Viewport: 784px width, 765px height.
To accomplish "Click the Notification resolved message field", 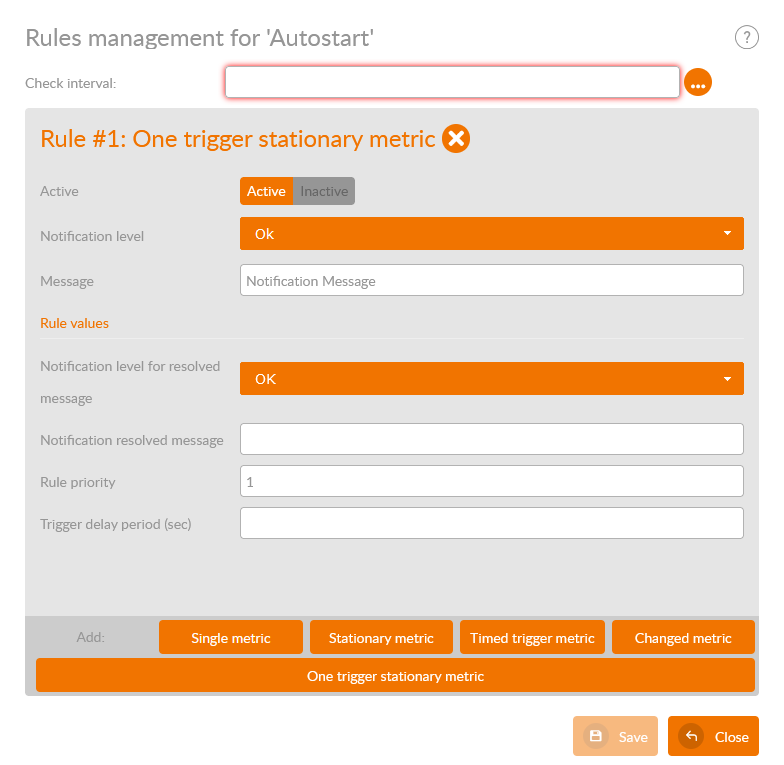I will [x=491, y=439].
